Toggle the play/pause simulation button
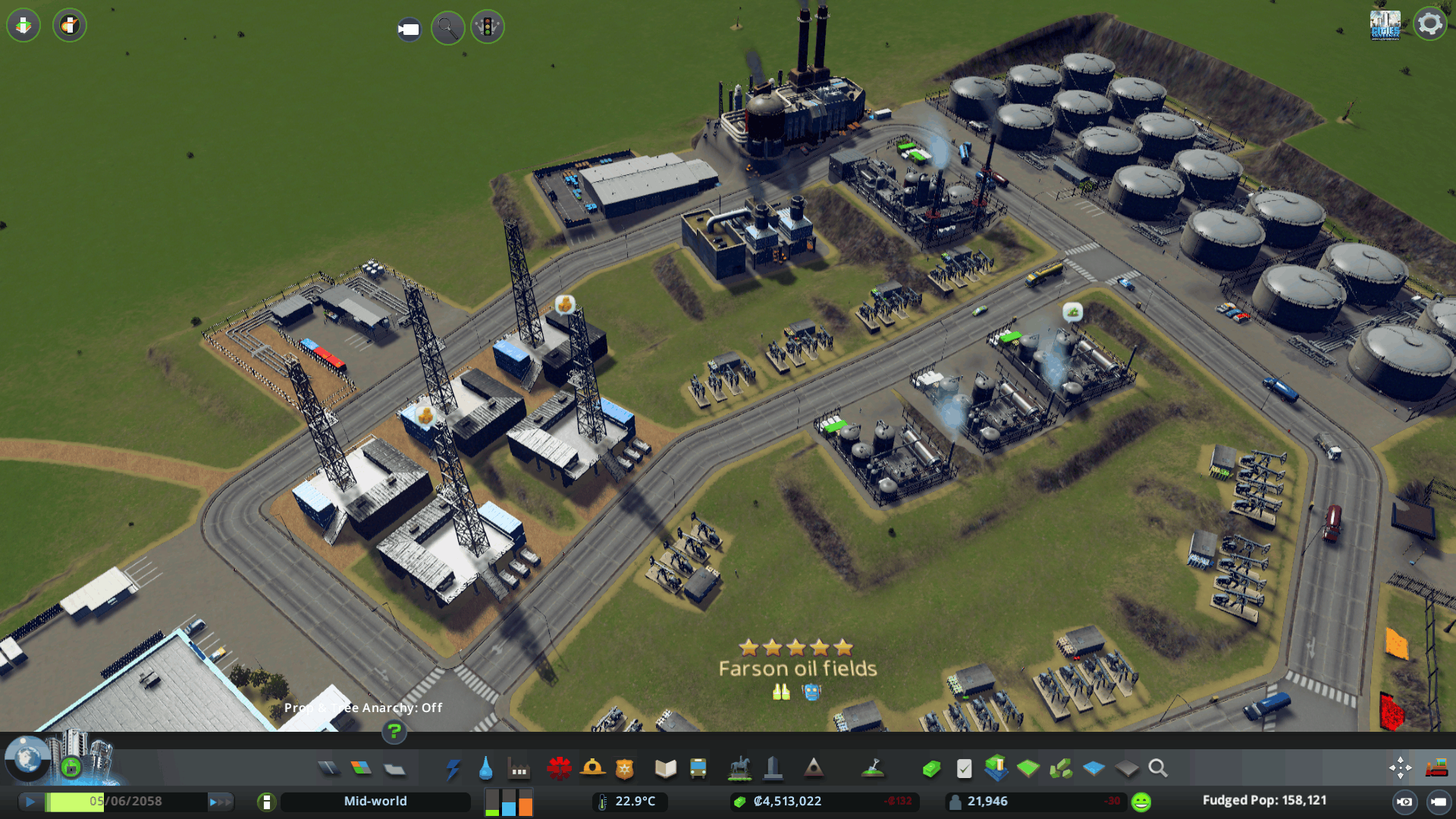The width and height of the screenshot is (1456, 819). tap(30, 802)
